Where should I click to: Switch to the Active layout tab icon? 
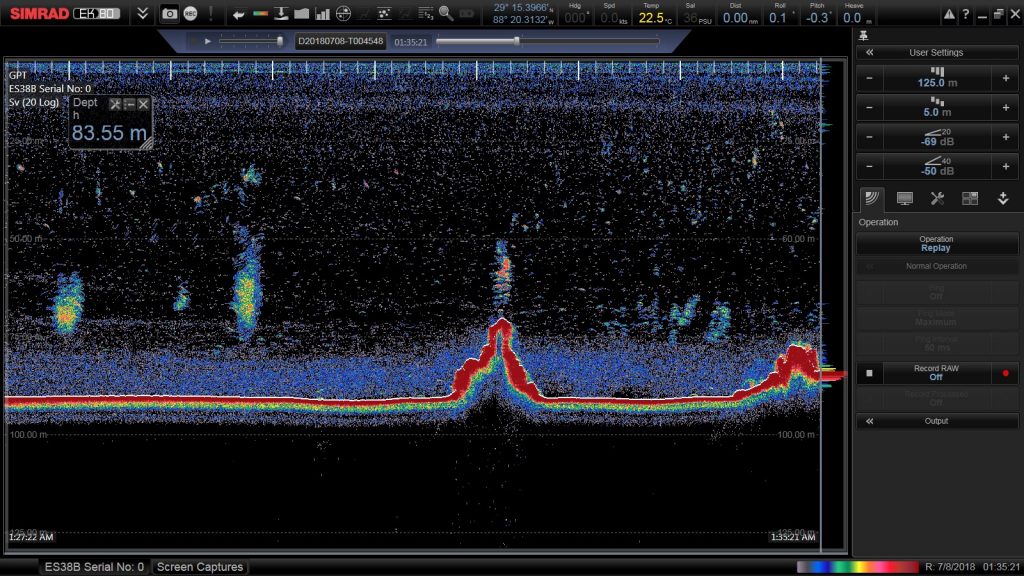tap(970, 199)
